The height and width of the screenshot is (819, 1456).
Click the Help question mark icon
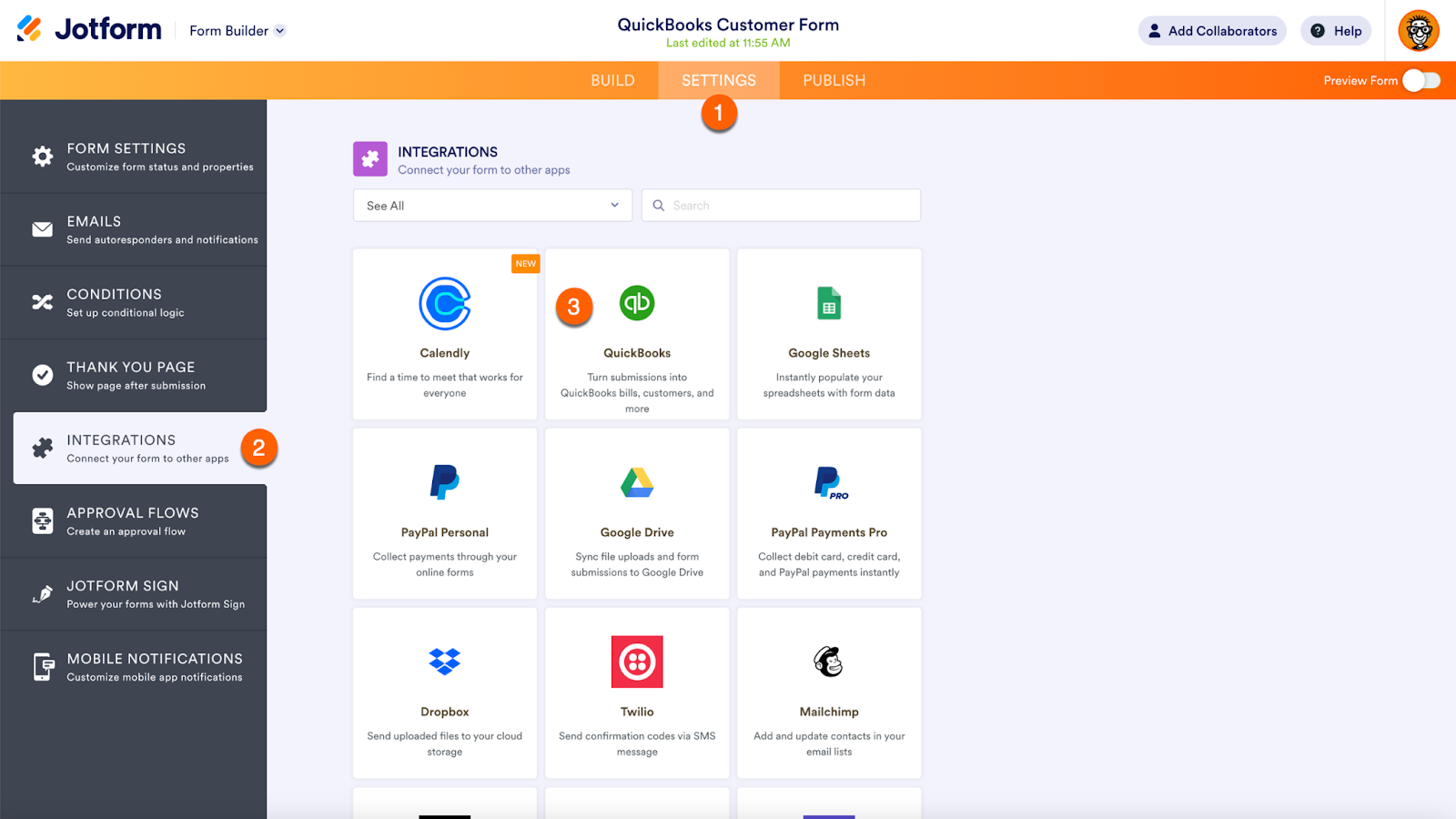[1318, 31]
